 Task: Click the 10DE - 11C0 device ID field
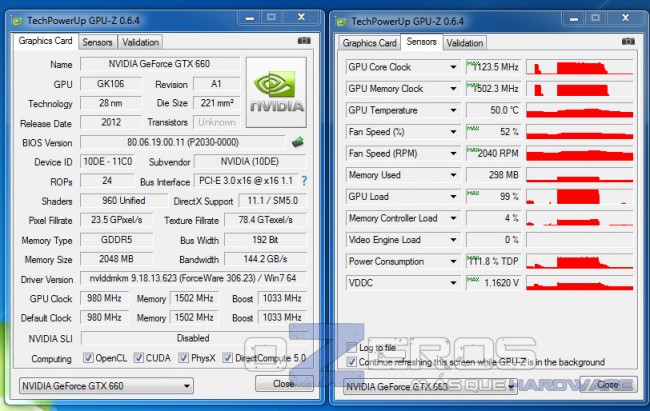click(x=107, y=161)
